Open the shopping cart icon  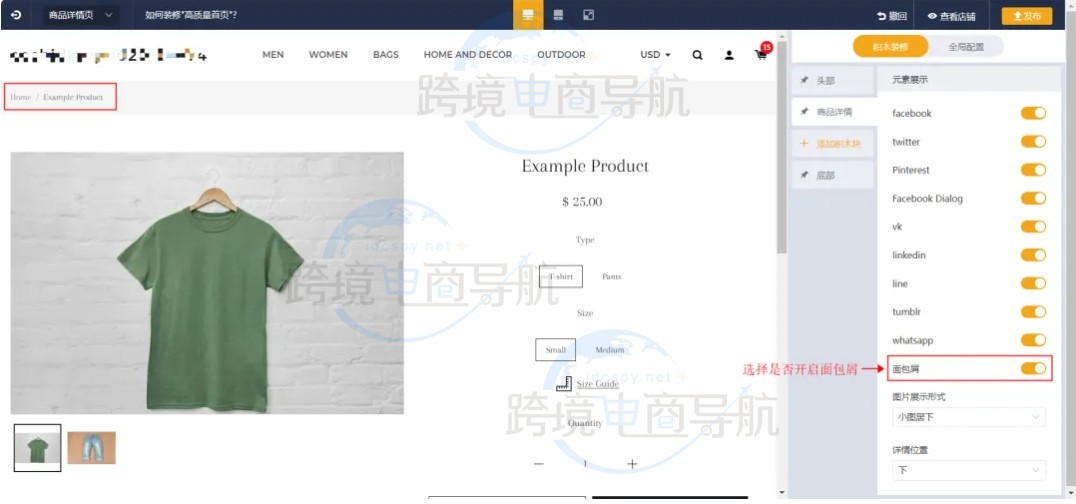[x=760, y=55]
